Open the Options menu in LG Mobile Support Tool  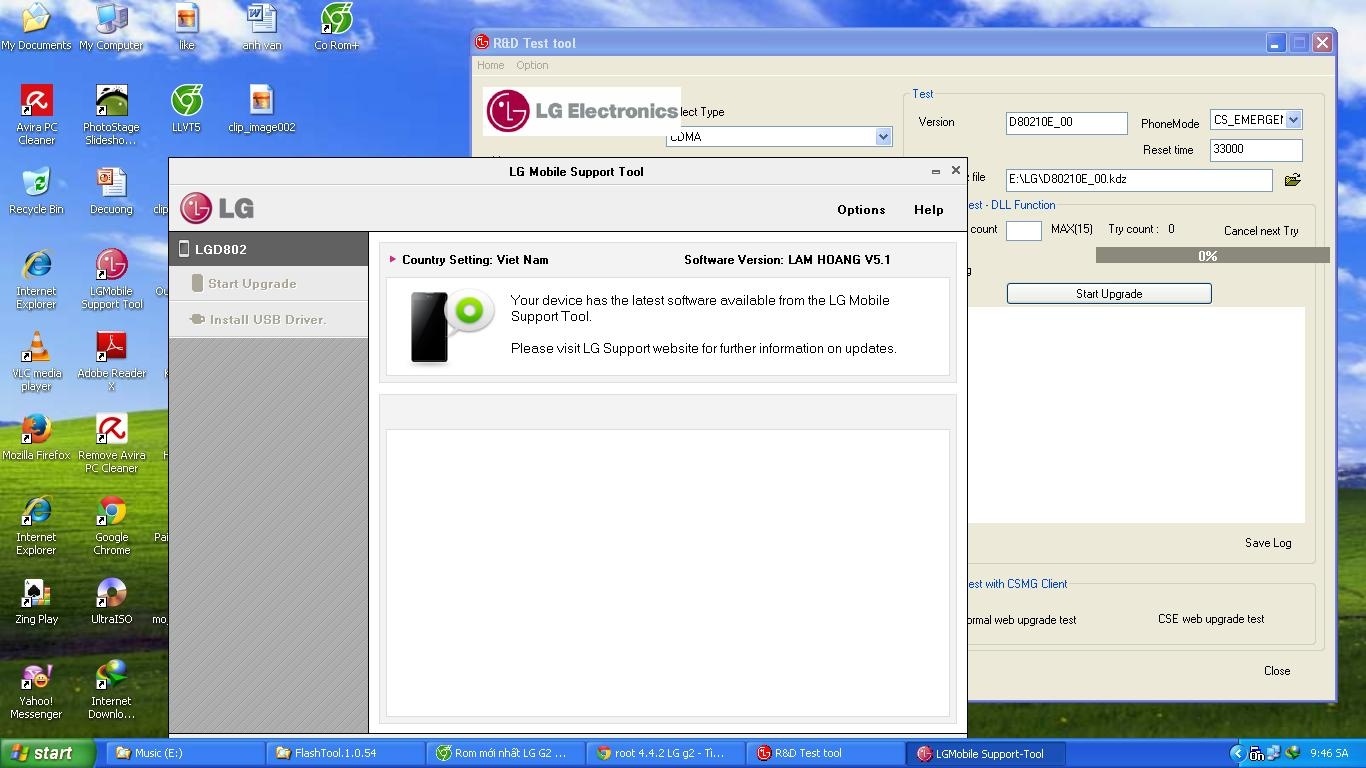pos(861,210)
